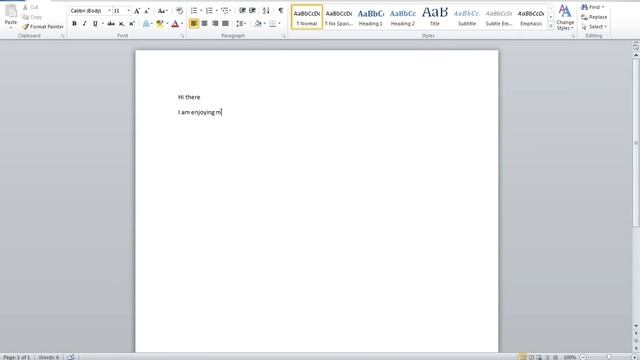Align text to the right
Viewport: 640px width, 360px height.
(x=215, y=24)
